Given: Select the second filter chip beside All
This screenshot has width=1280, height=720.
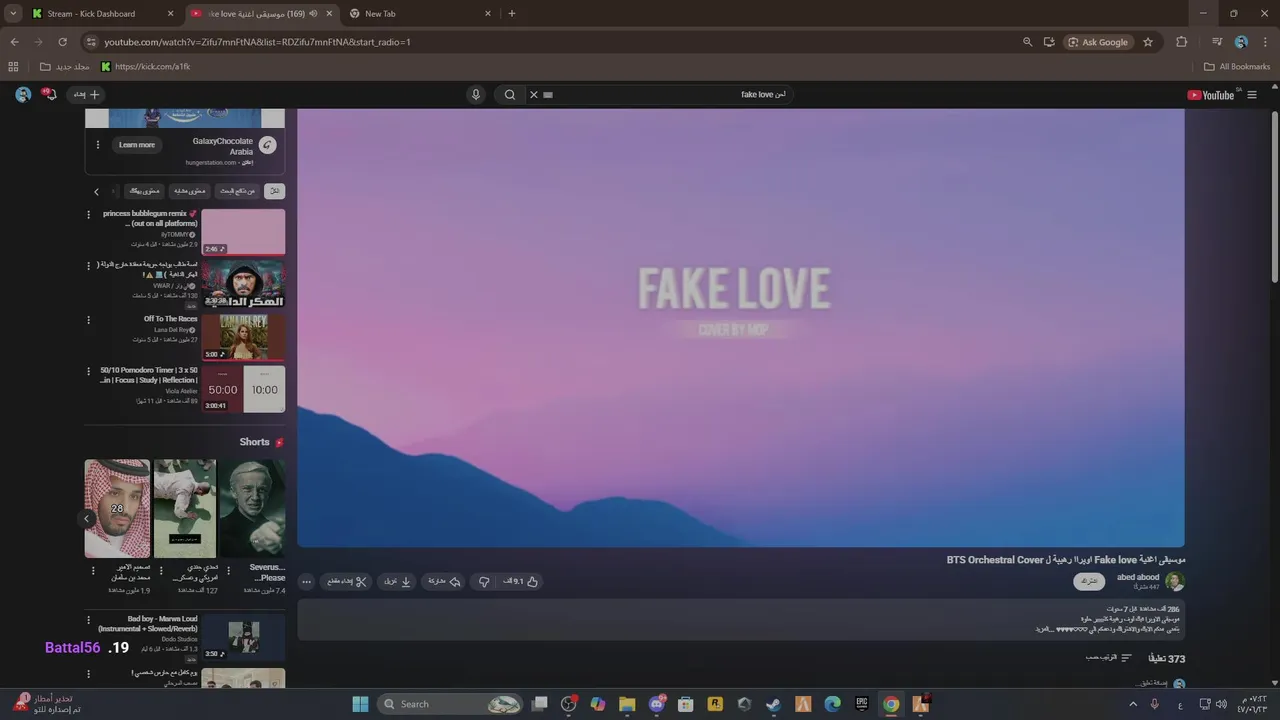Looking at the screenshot, I should click(x=236, y=191).
